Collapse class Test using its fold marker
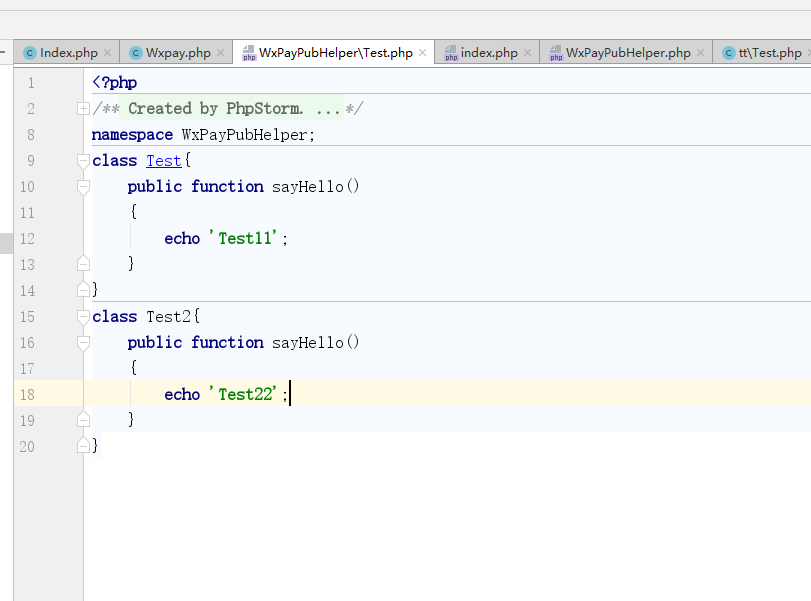 pos(83,160)
